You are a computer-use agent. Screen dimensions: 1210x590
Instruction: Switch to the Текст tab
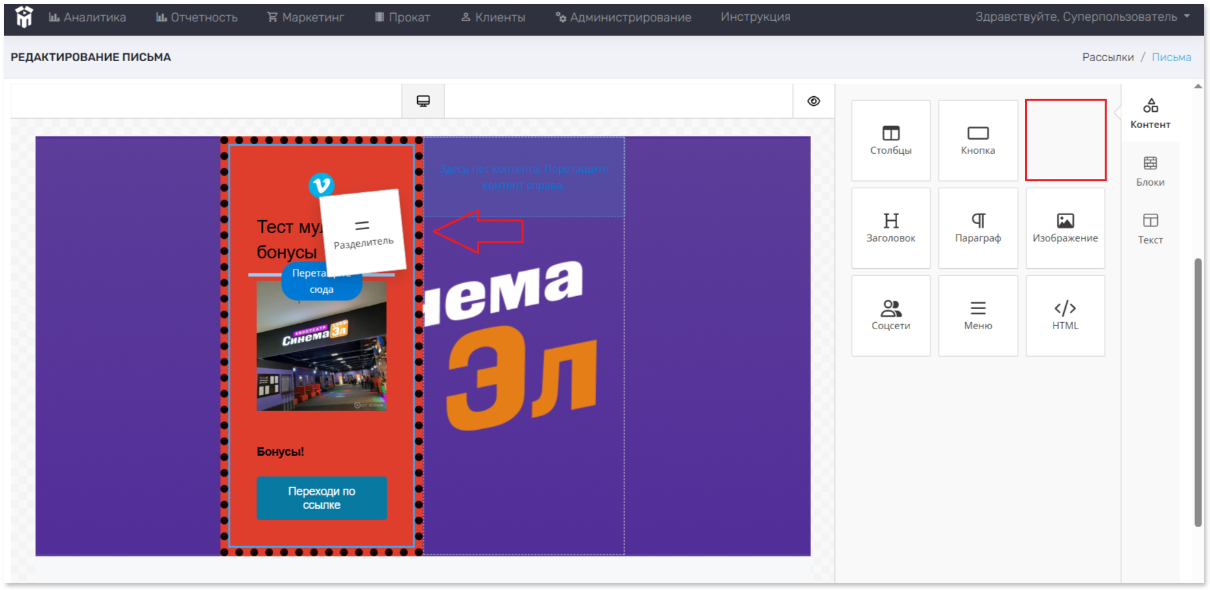[x=1150, y=229]
